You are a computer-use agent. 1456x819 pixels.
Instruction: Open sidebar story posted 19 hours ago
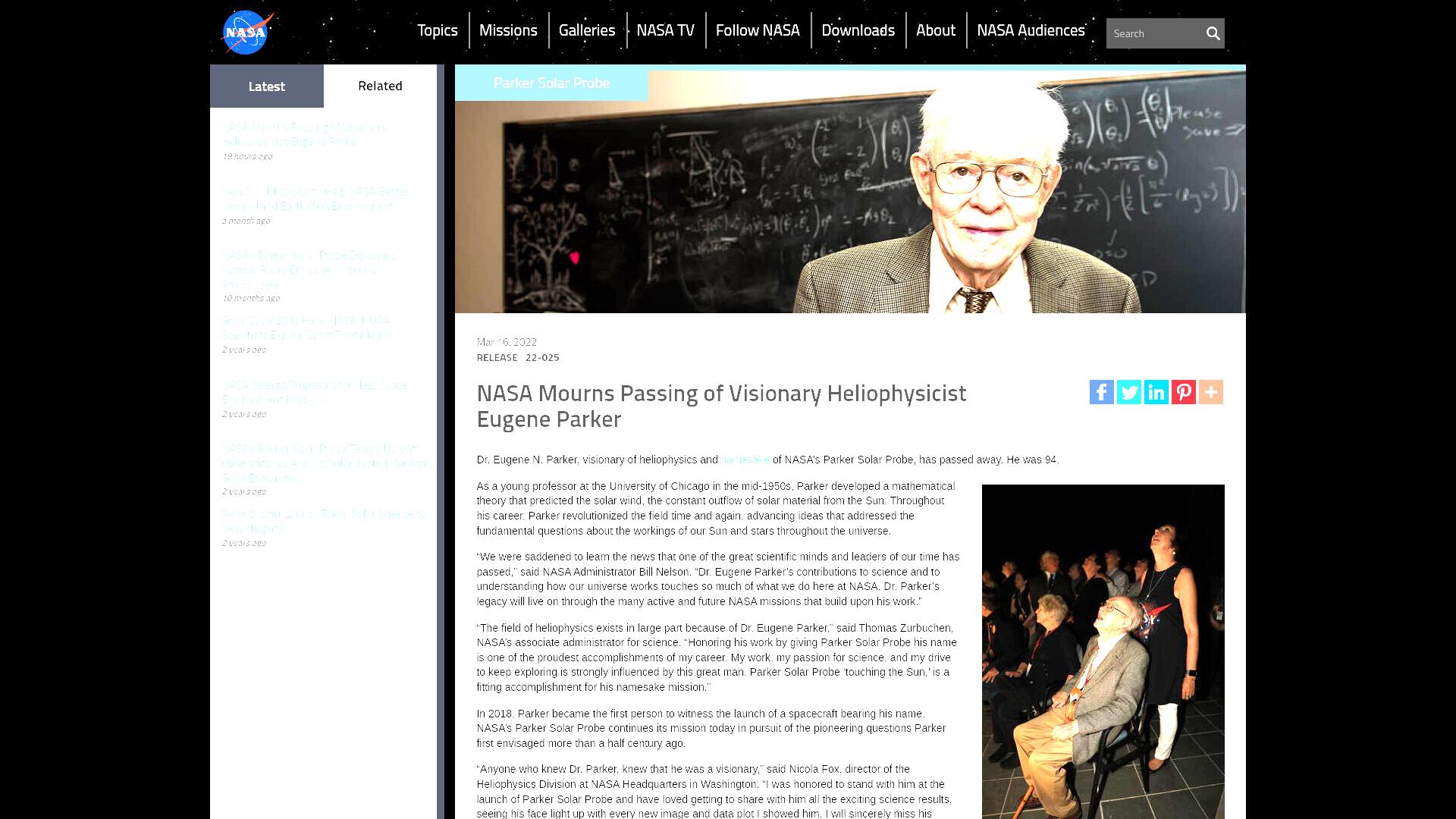point(305,134)
